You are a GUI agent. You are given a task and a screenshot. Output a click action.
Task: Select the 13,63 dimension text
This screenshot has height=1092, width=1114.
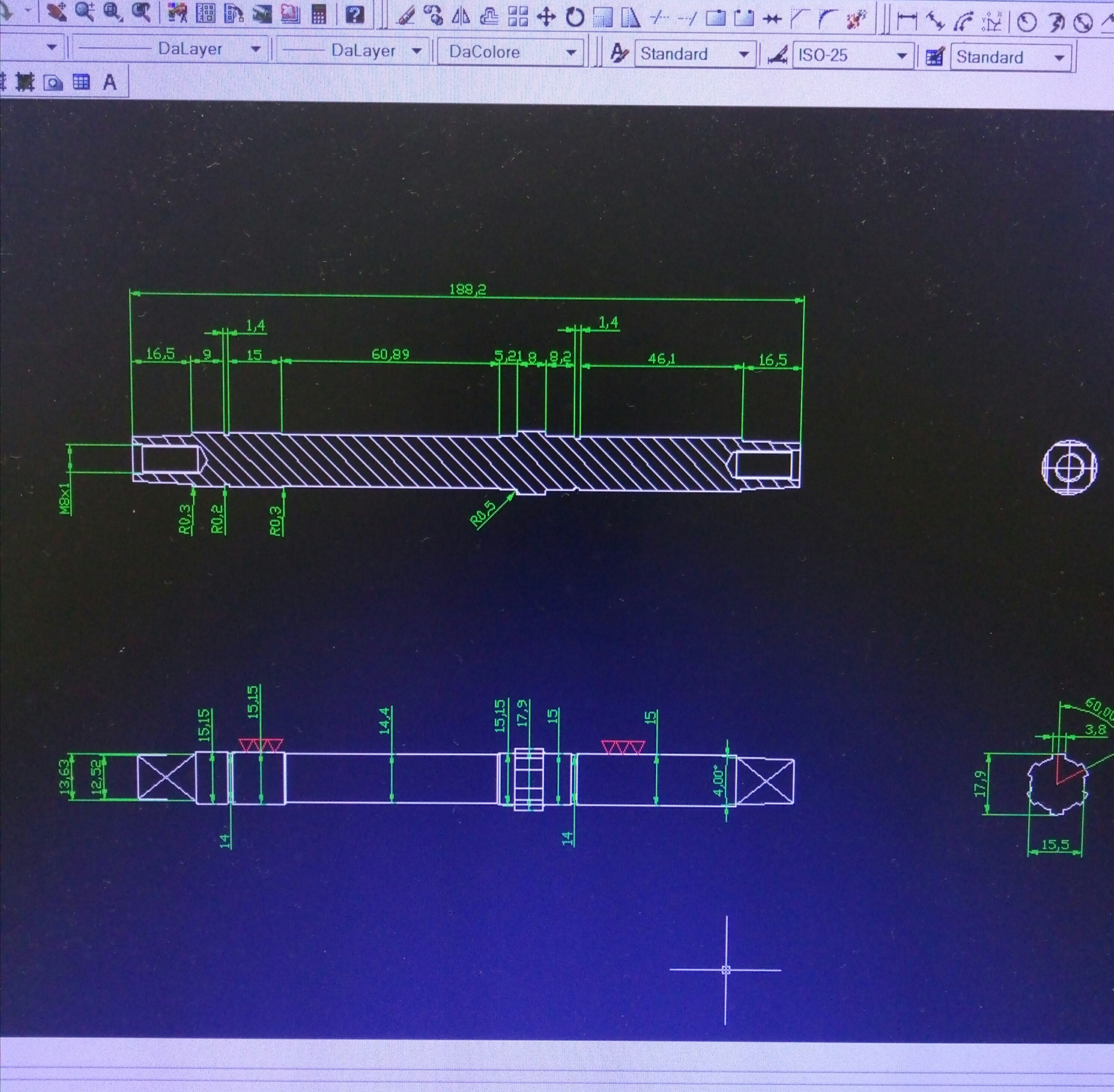pos(66,776)
